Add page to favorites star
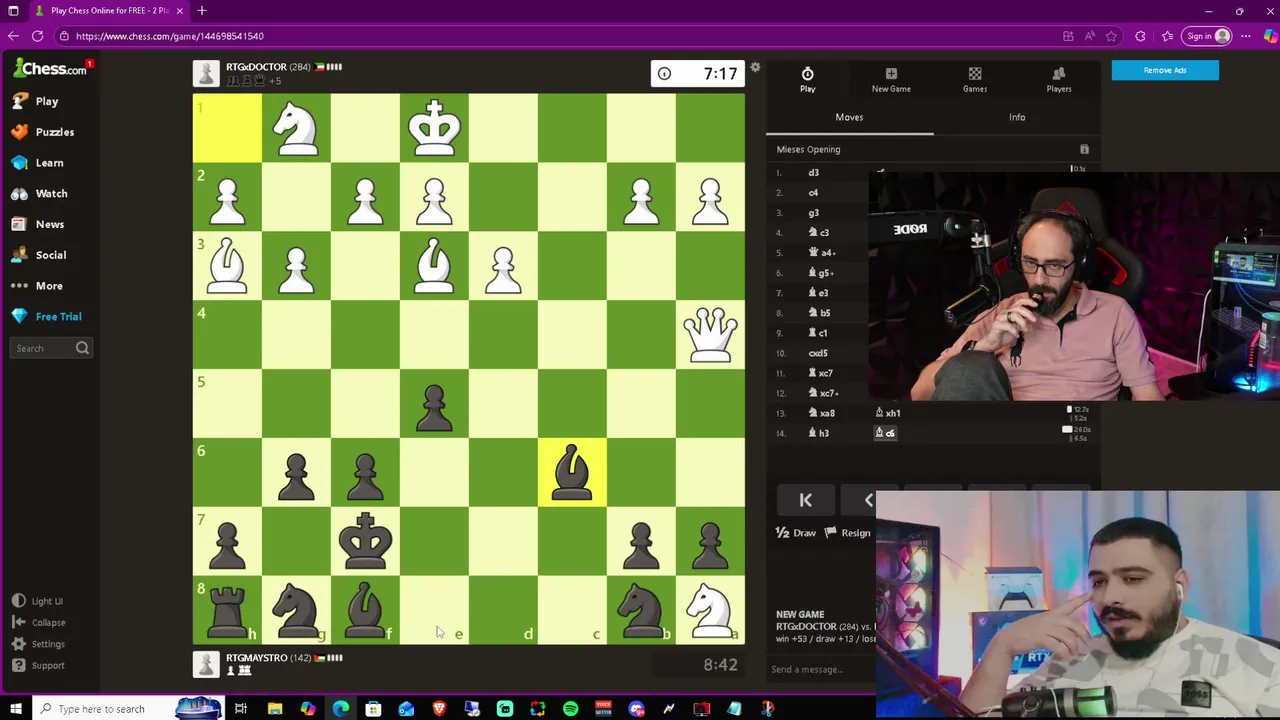The image size is (1280, 720). pyautogui.click(x=1111, y=36)
